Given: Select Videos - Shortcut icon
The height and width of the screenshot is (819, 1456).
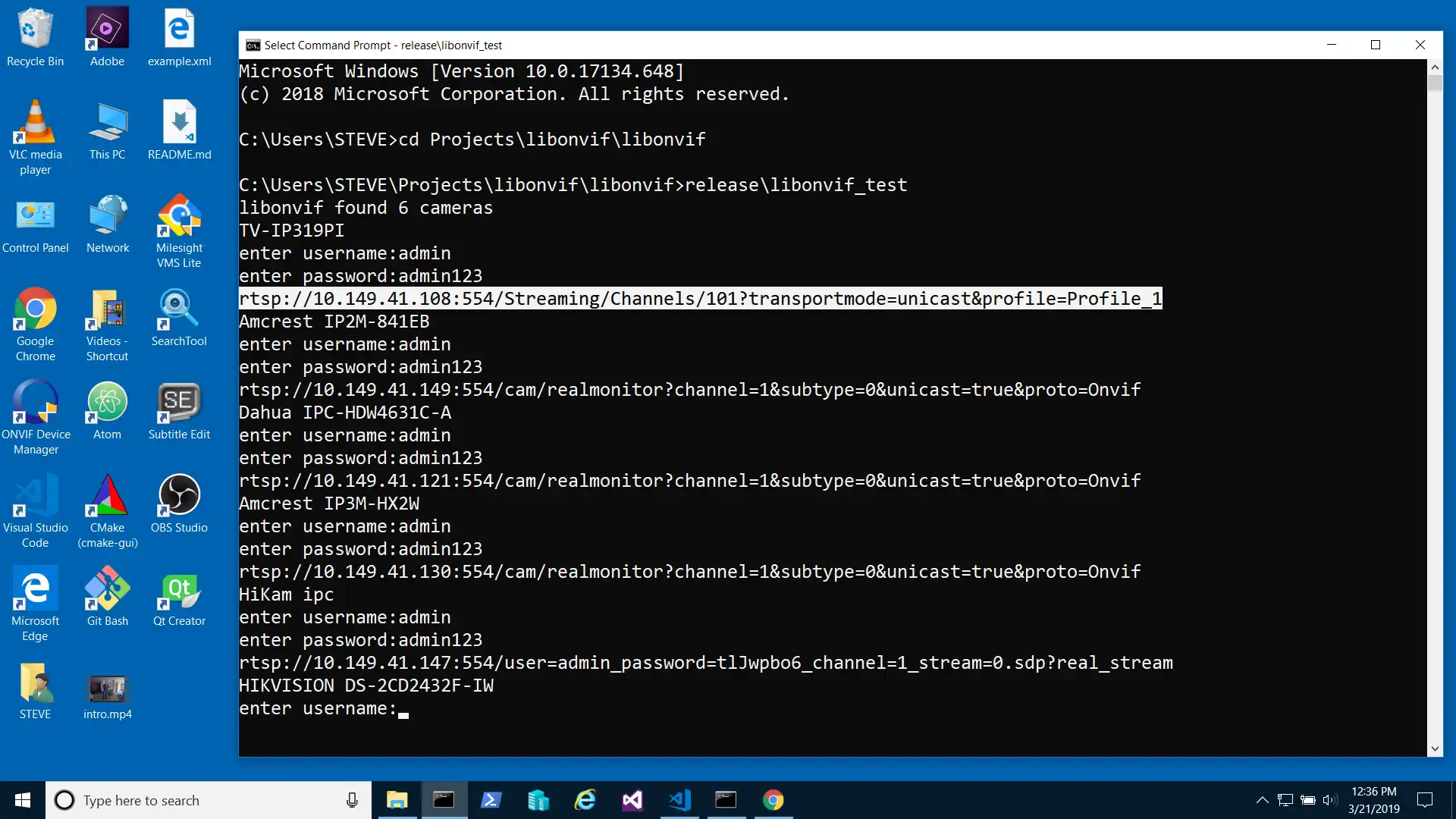Looking at the screenshot, I should pos(107,325).
